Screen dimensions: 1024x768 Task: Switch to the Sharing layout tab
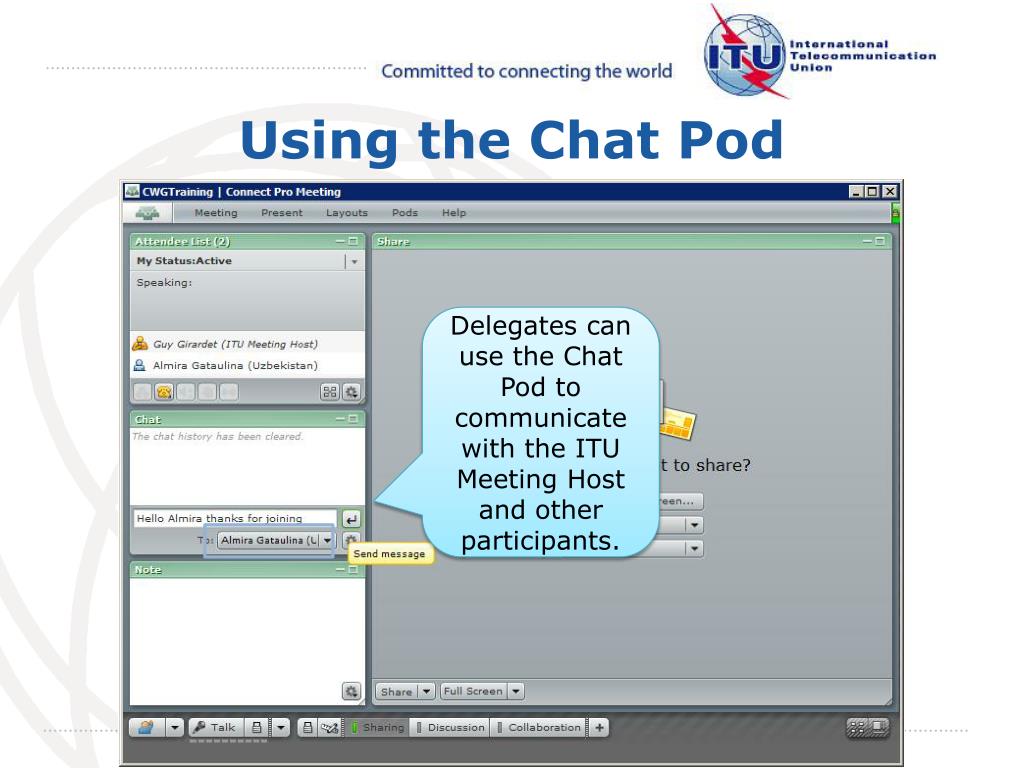378,727
